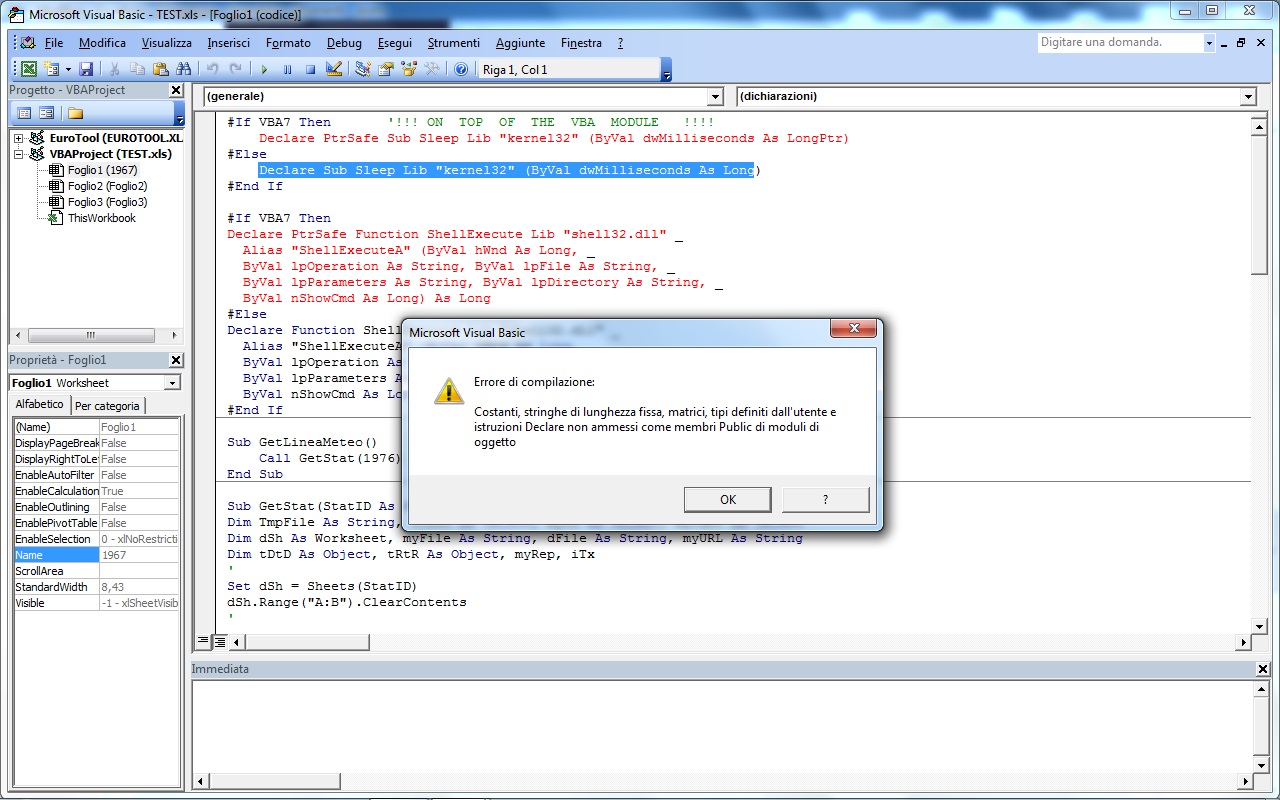Click the Paste clipboard icon
The height and width of the screenshot is (800, 1280).
pos(160,69)
